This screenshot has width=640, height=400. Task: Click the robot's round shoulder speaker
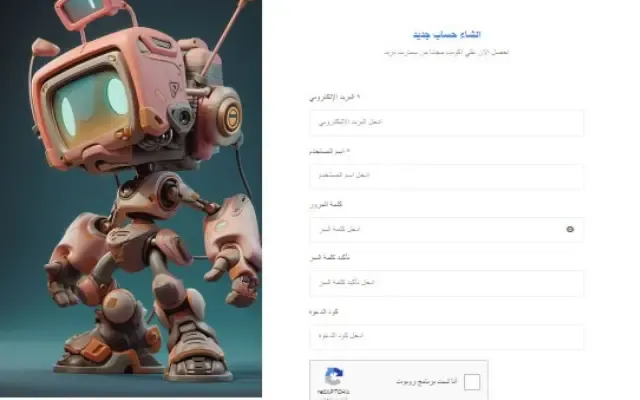pyautogui.click(x=231, y=114)
